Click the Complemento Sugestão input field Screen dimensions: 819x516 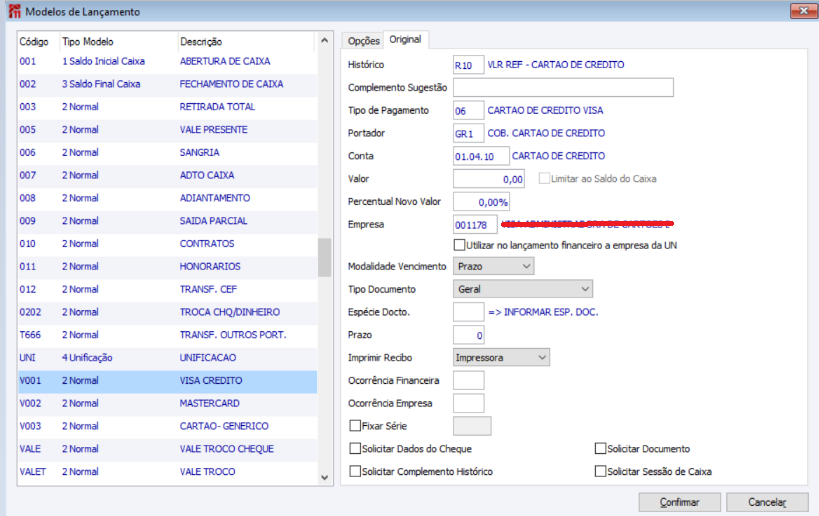(563, 87)
